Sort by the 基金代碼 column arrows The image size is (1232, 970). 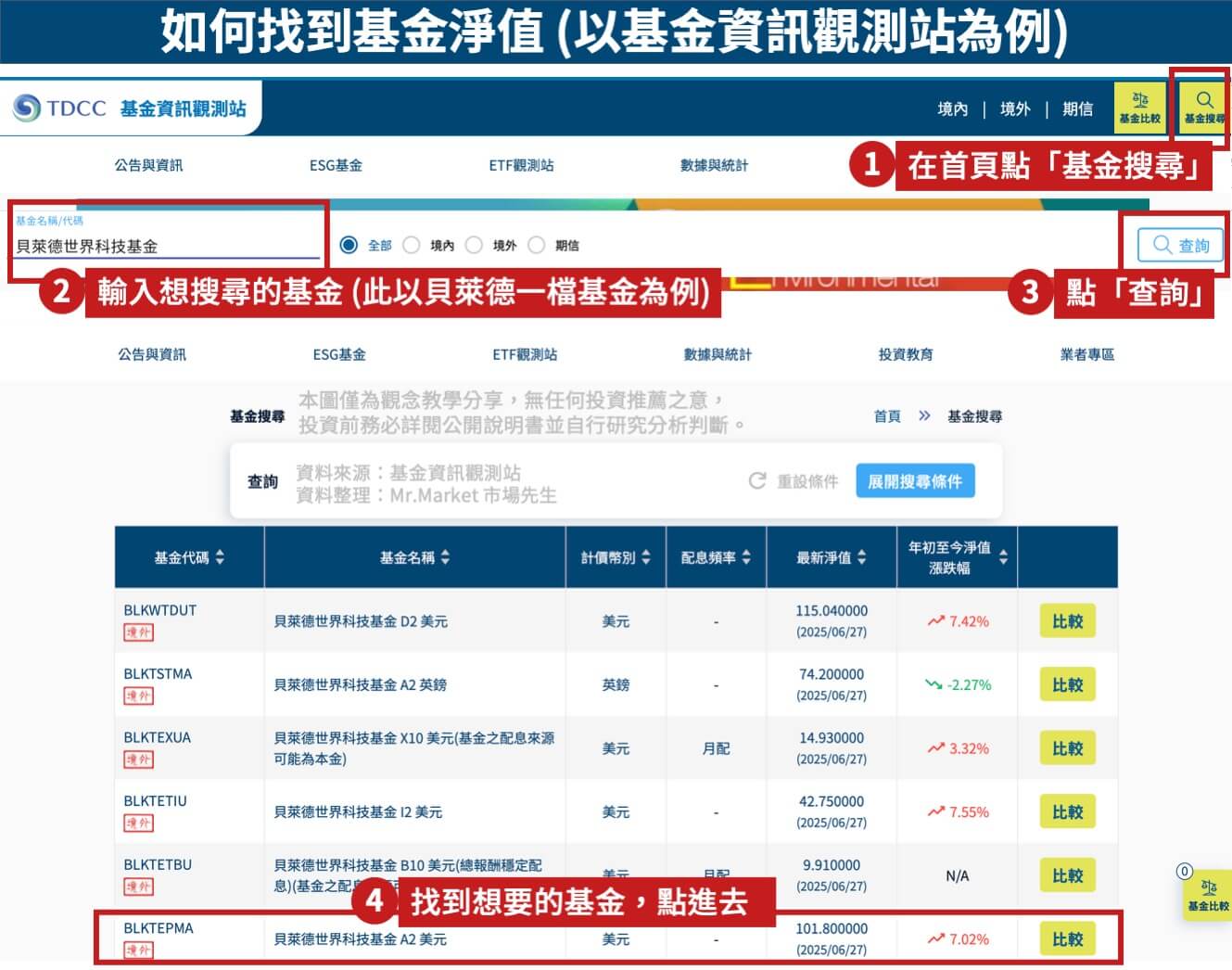click(220, 556)
